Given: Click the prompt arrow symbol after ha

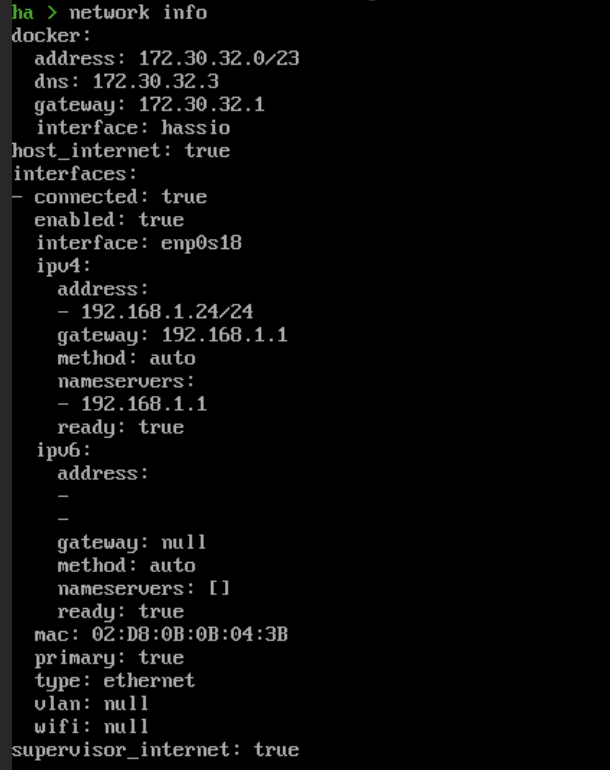Looking at the screenshot, I should (52, 13).
